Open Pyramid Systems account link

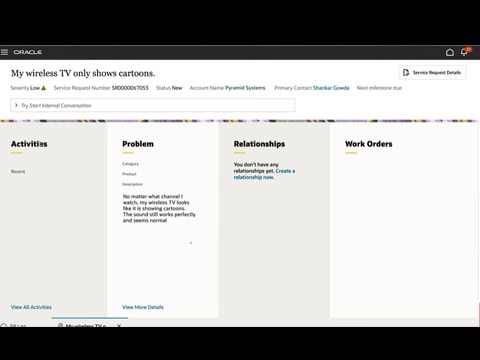point(245,88)
